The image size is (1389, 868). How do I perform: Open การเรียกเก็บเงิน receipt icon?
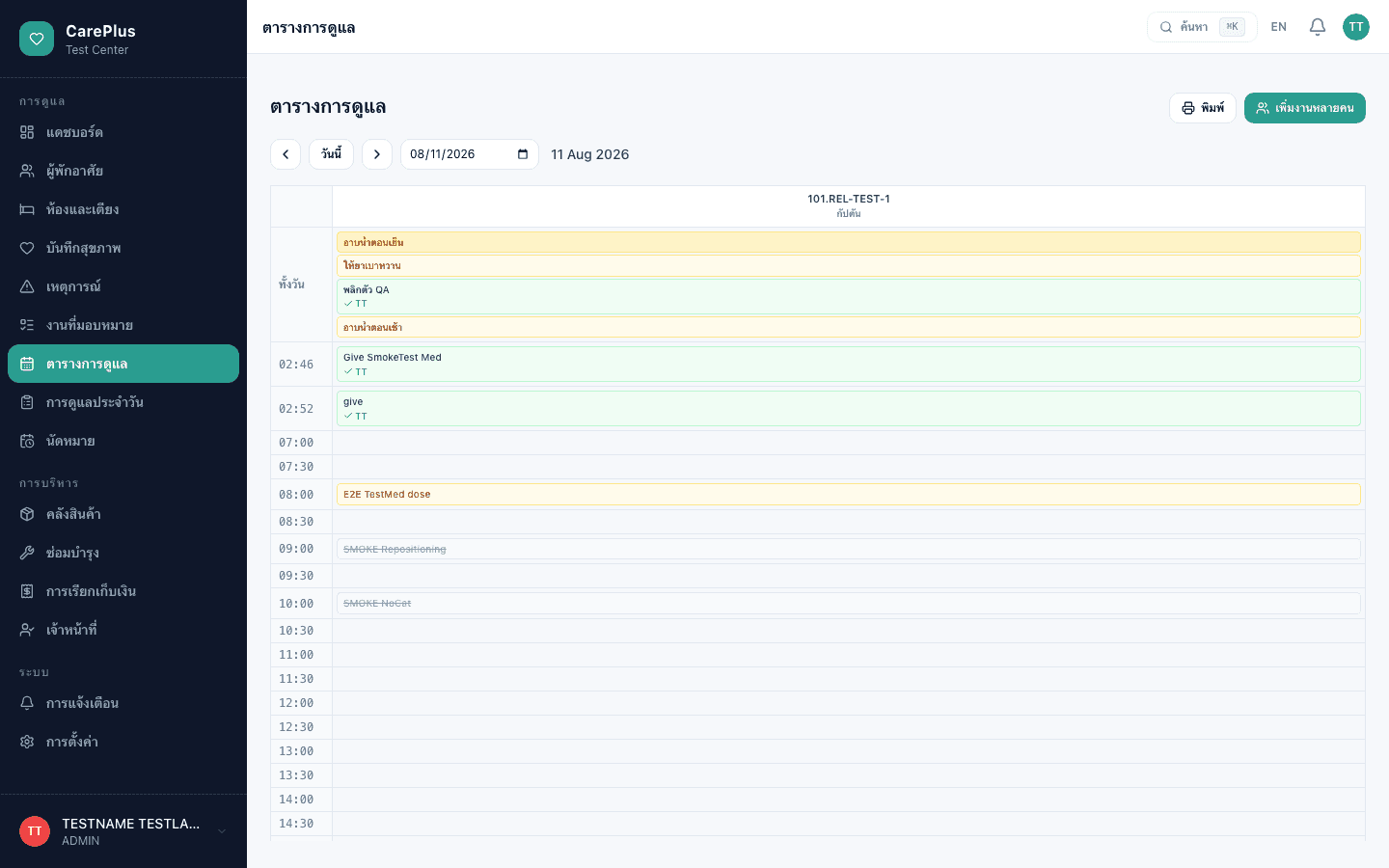coord(27,591)
